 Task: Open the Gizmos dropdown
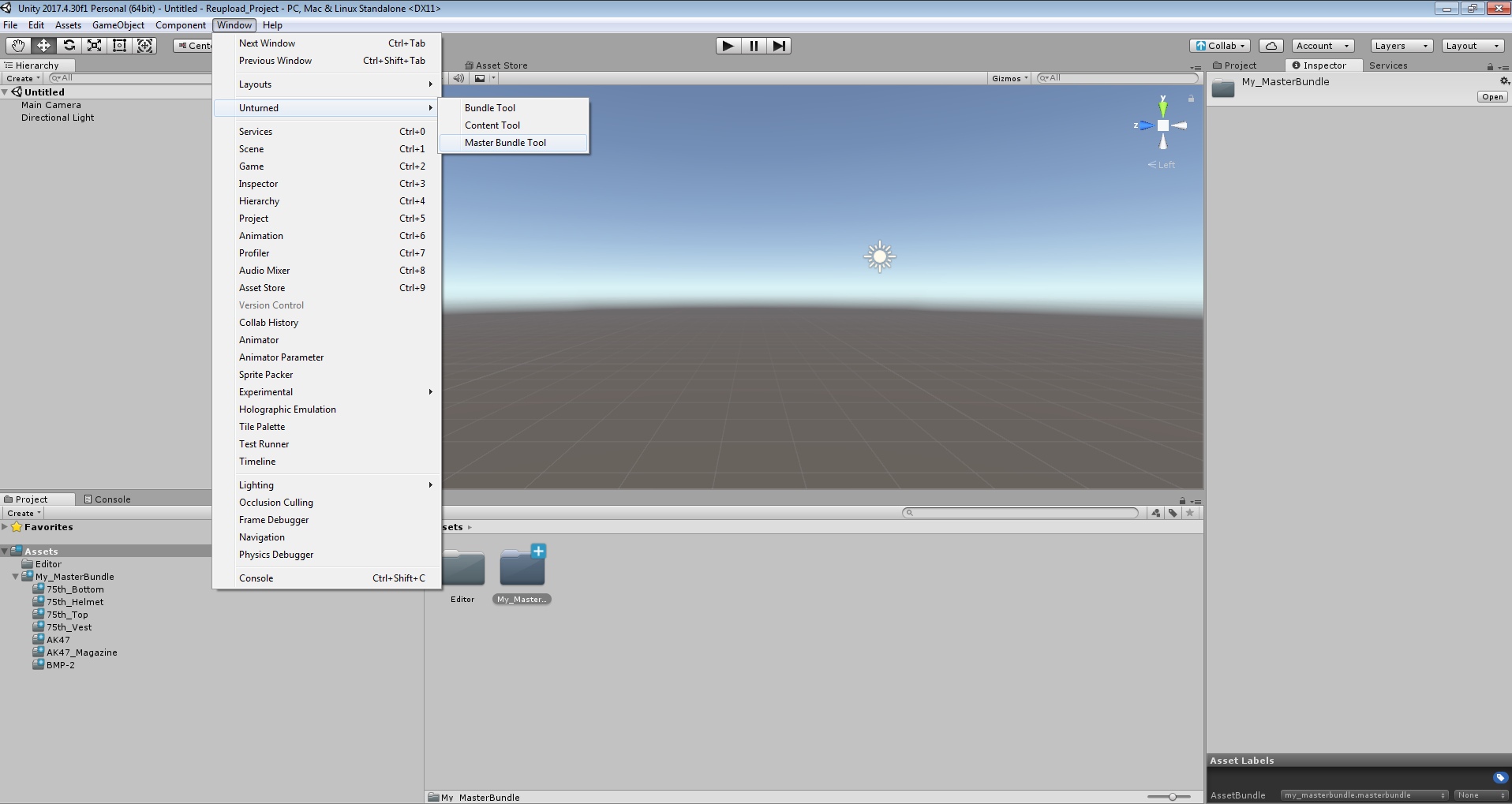[x=1009, y=78]
